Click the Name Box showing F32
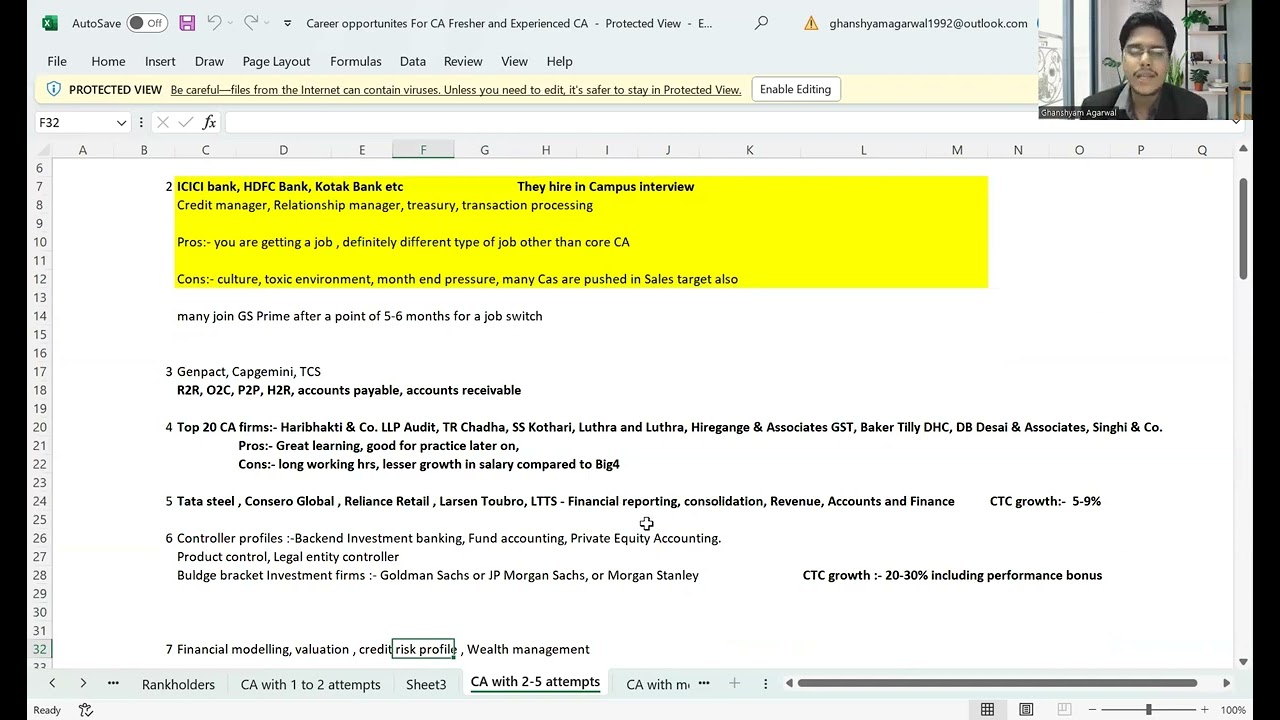Image resolution: width=1280 pixels, height=720 pixels. point(74,122)
